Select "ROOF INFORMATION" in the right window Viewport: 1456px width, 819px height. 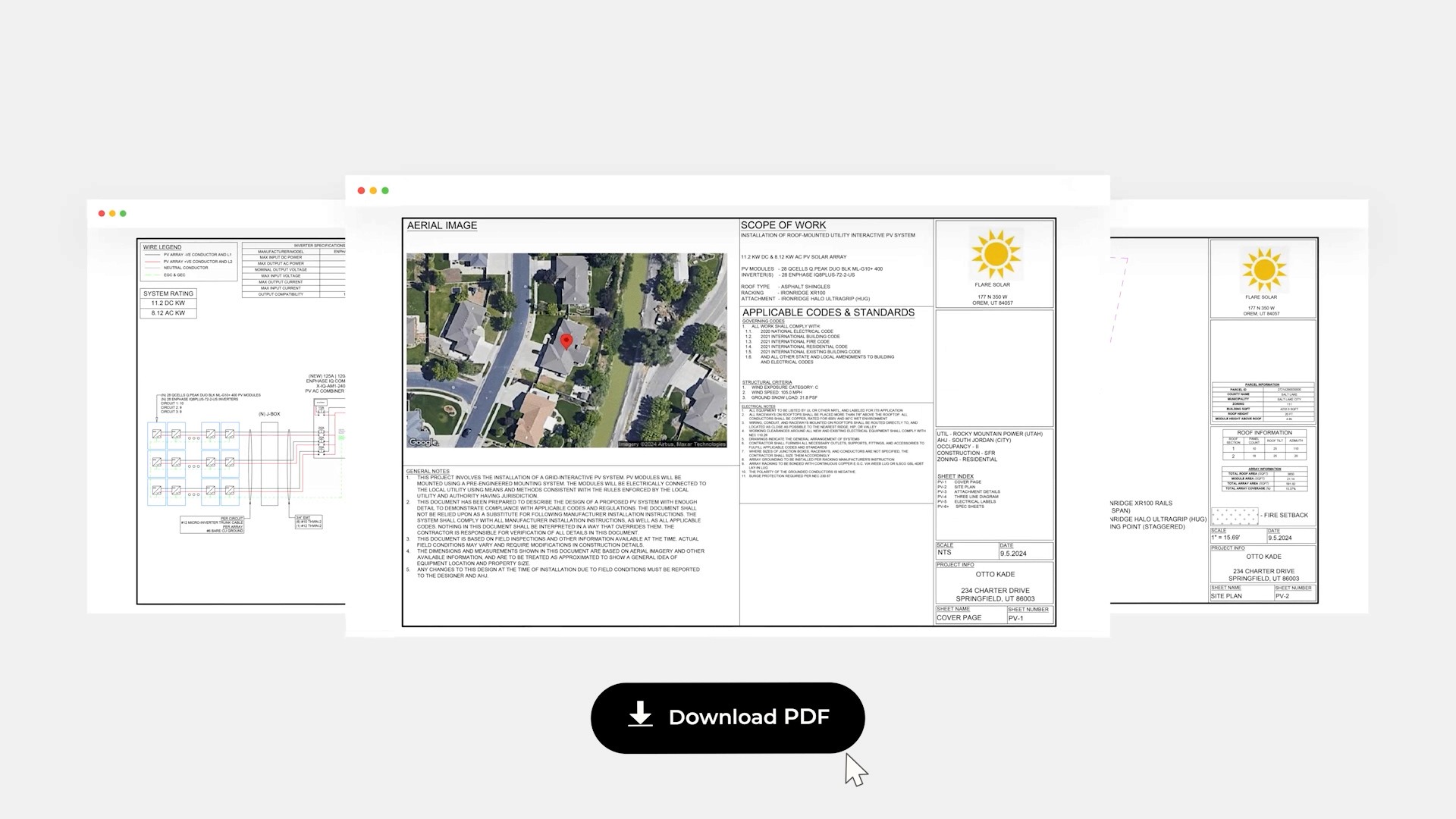pos(1264,433)
